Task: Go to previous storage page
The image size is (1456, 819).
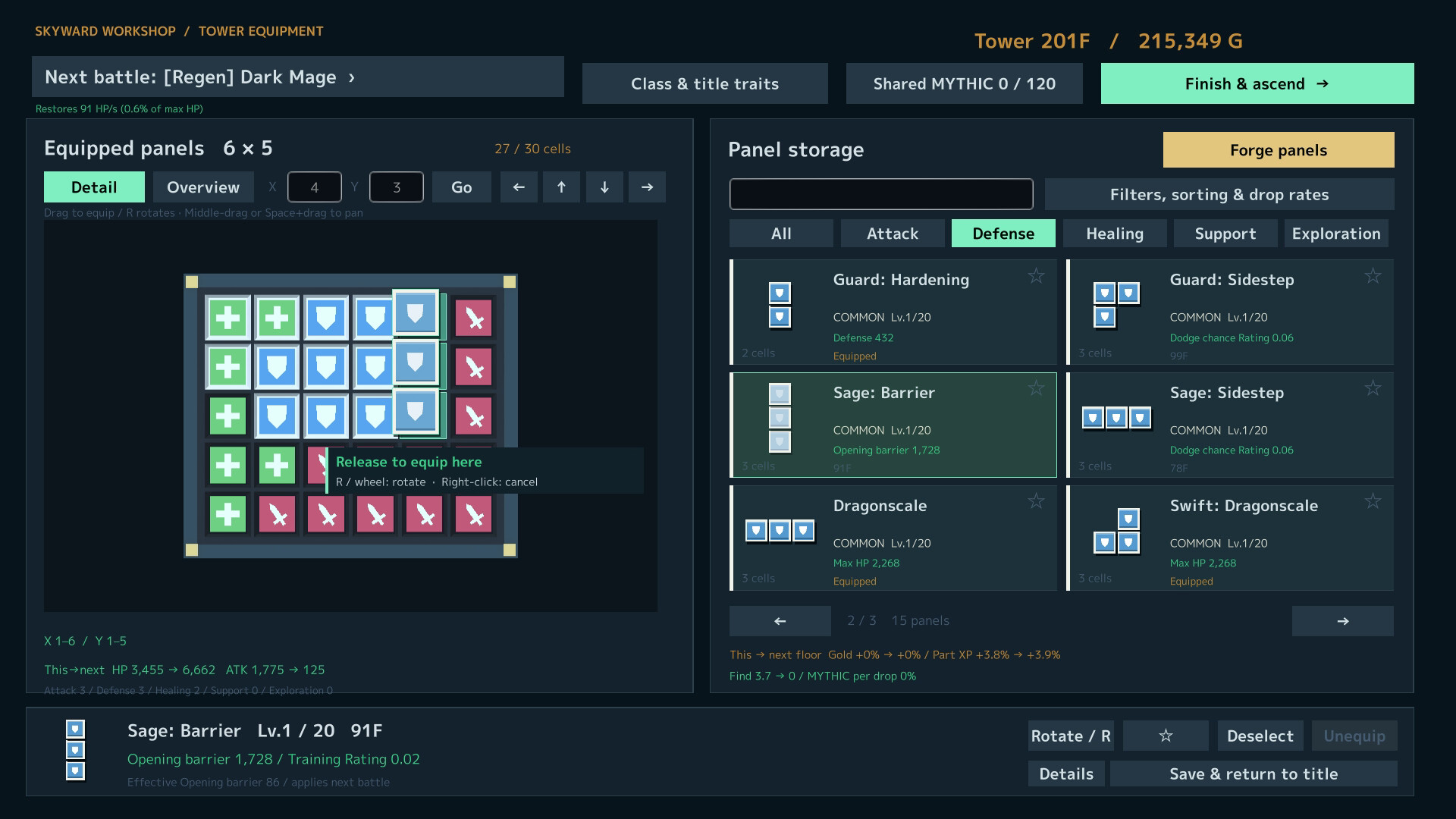Action: 780,621
